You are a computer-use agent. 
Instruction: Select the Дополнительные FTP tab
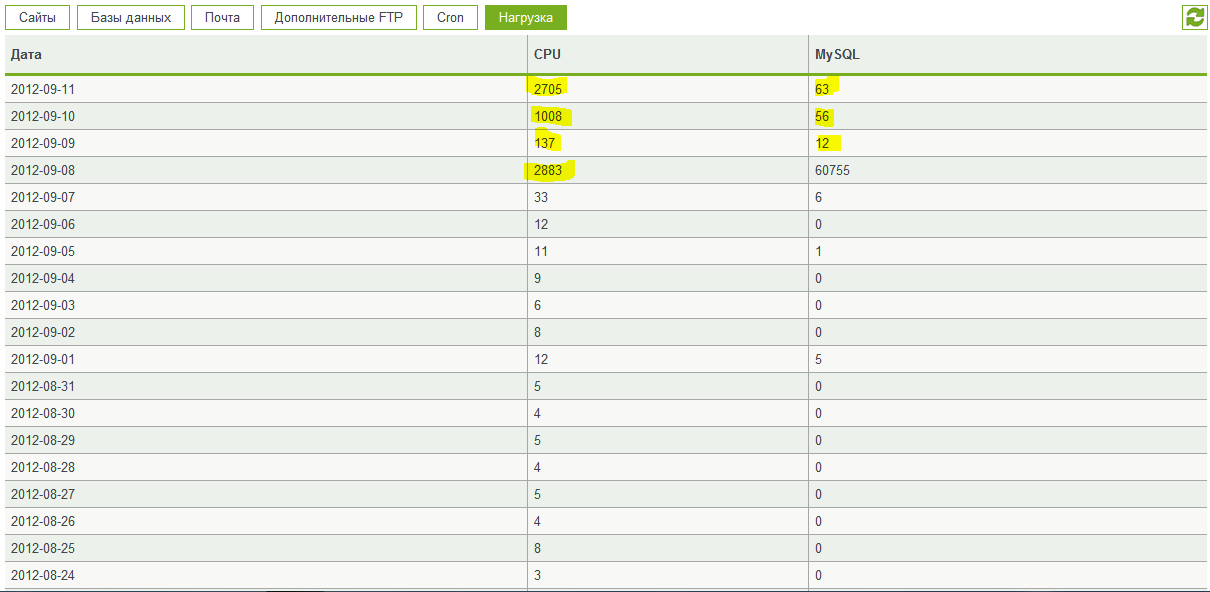pyautogui.click(x=338, y=18)
